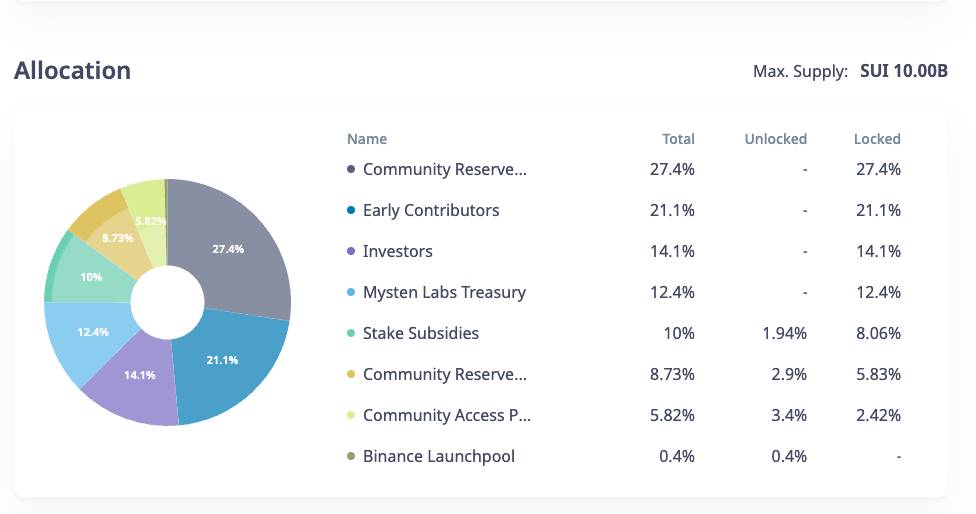Viewport: 976px width, 514px height.
Task: Click the green Stake Subsidies legend dot
Action: click(x=351, y=334)
